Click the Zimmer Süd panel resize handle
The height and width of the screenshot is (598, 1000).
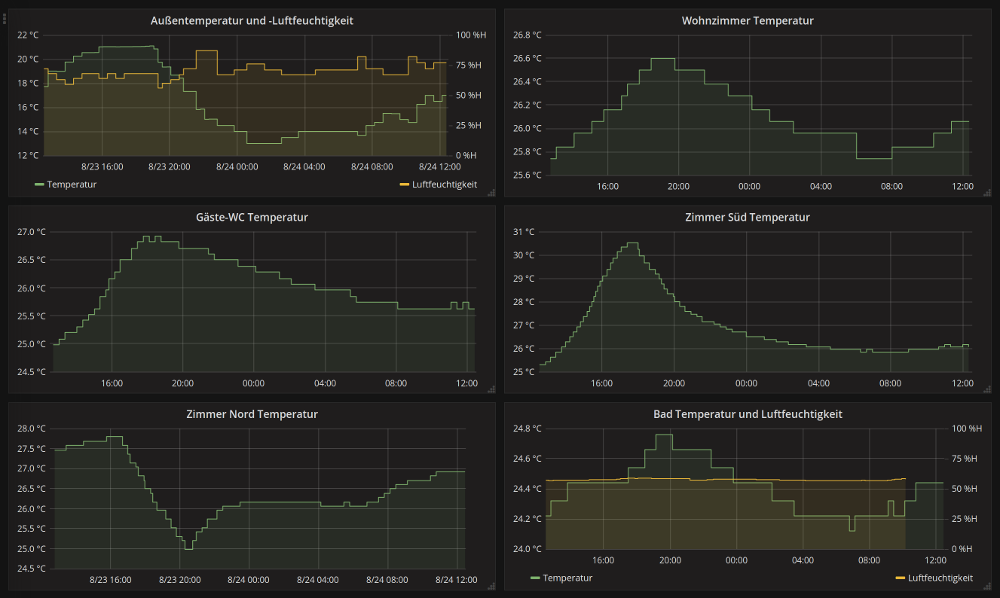tap(987, 391)
